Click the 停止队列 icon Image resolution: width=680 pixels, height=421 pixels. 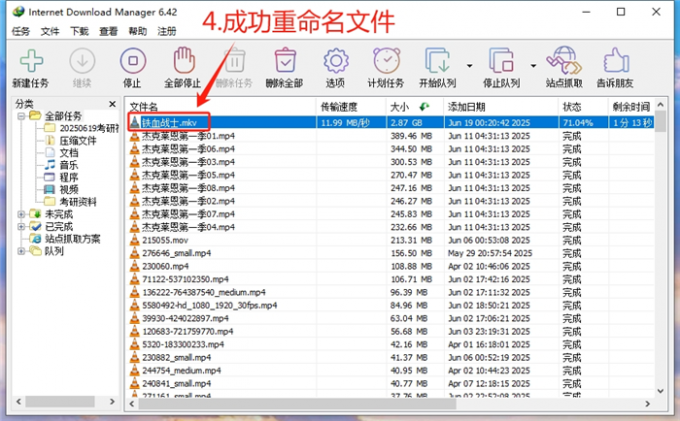(501, 61)
